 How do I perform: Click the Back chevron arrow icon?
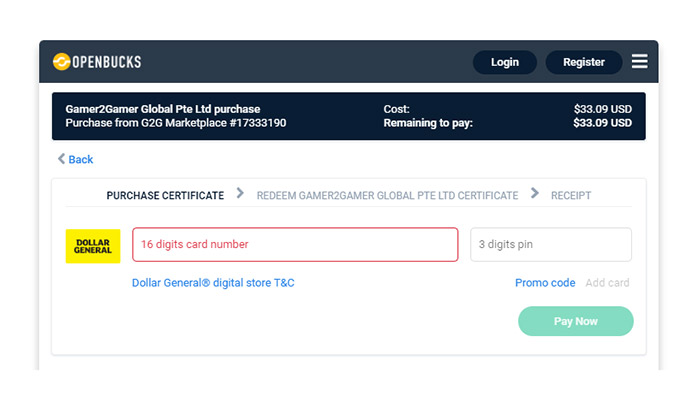pos(61,159)
